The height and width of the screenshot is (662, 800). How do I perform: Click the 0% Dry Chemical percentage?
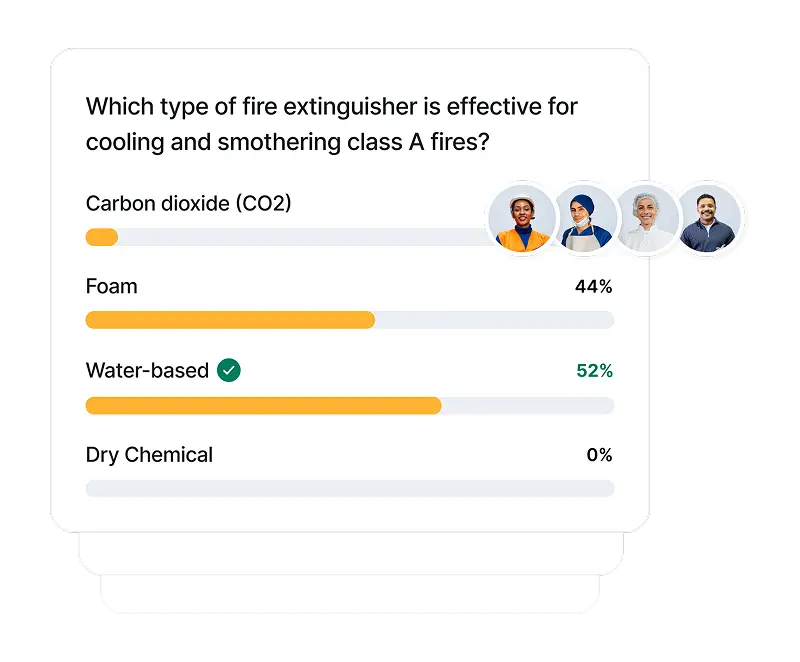click(x=599, y=455)
